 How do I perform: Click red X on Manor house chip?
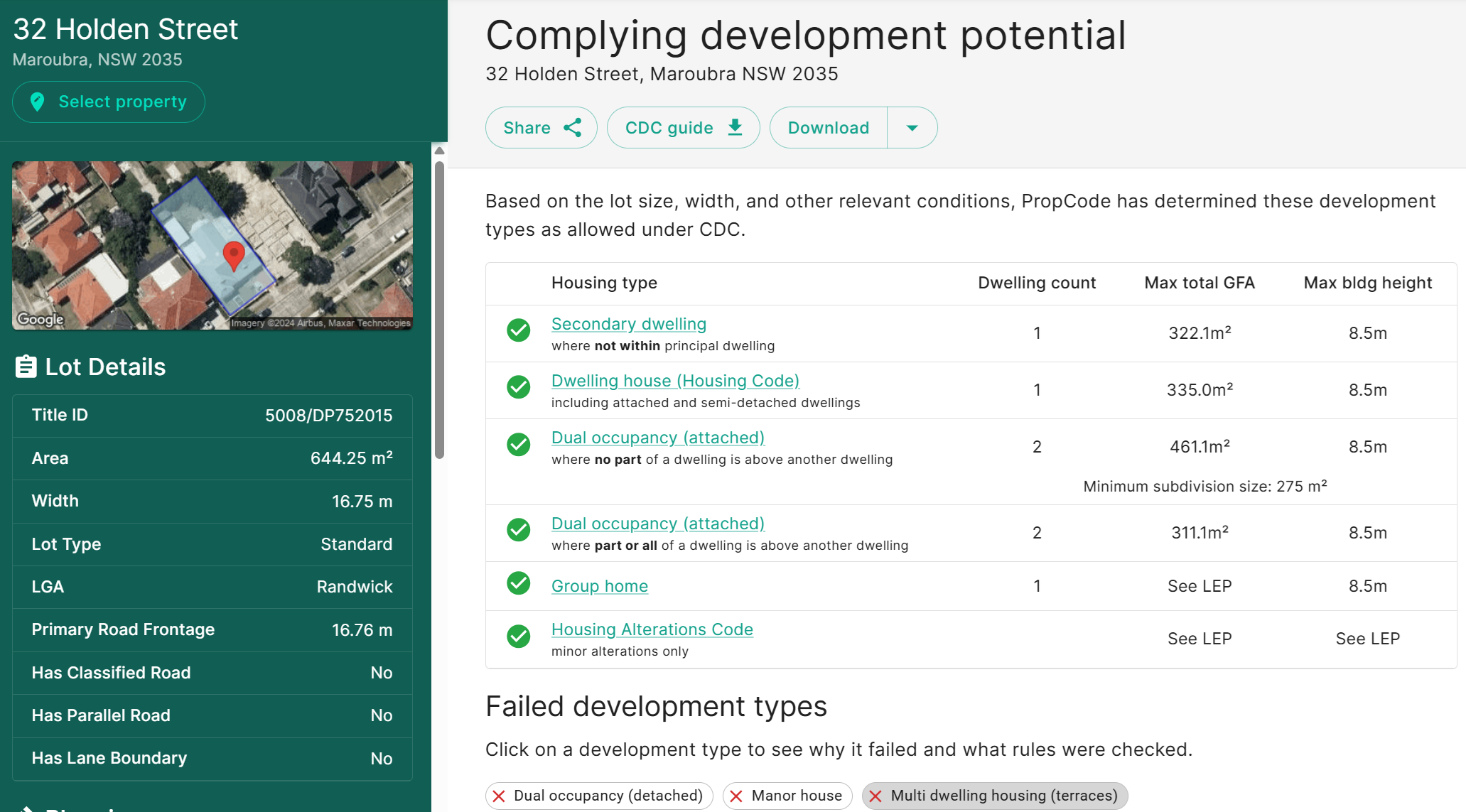(x=736, y=796)
